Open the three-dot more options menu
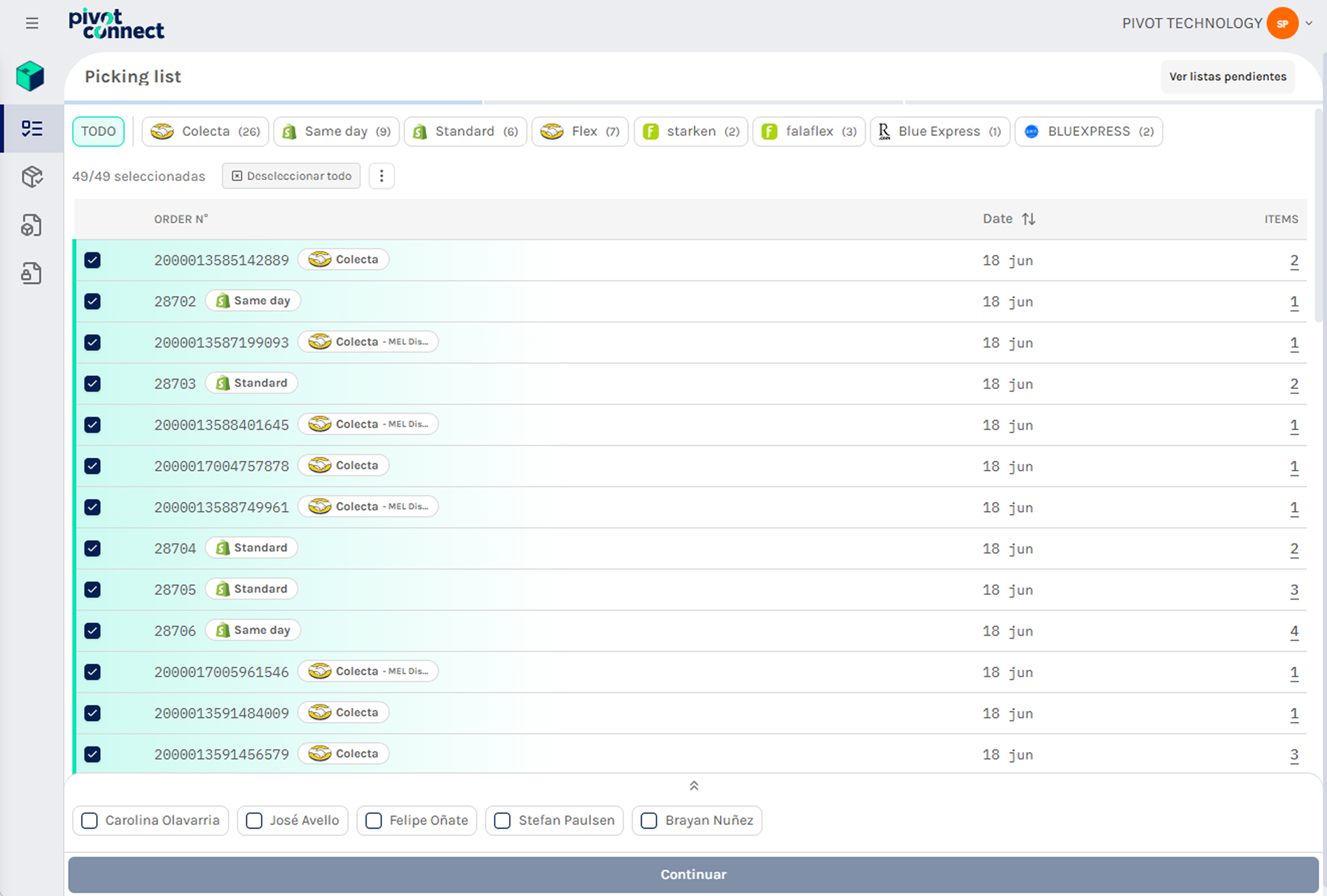 (x=381, y=176)
